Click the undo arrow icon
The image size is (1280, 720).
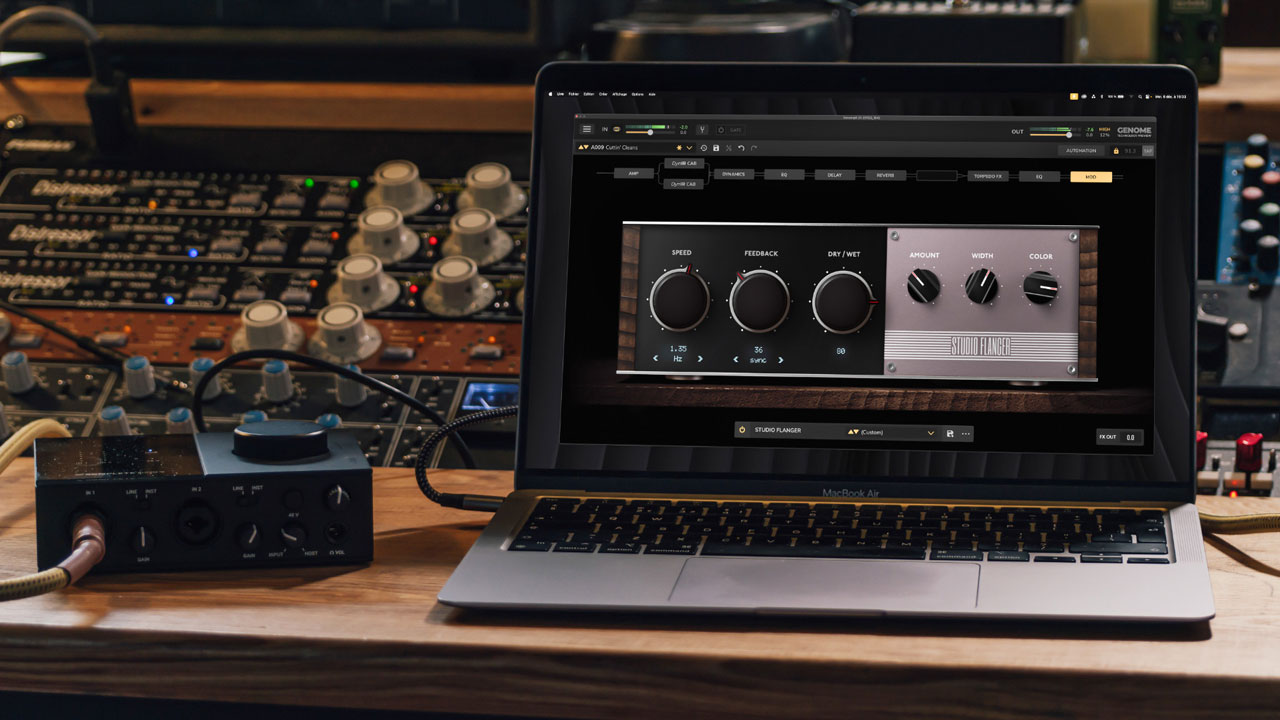coord(741,148)
